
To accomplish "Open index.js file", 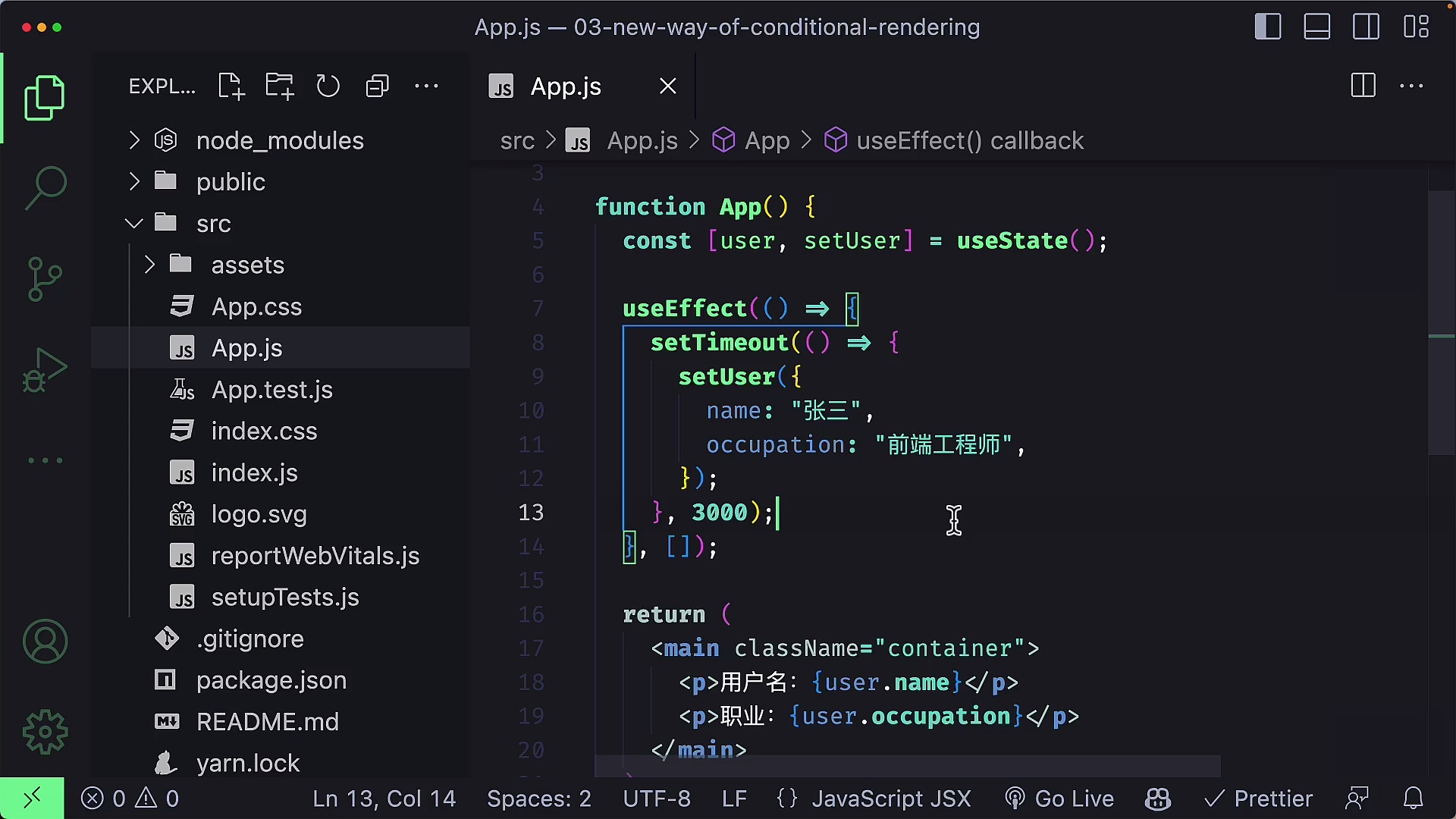I will coord(281,472).
